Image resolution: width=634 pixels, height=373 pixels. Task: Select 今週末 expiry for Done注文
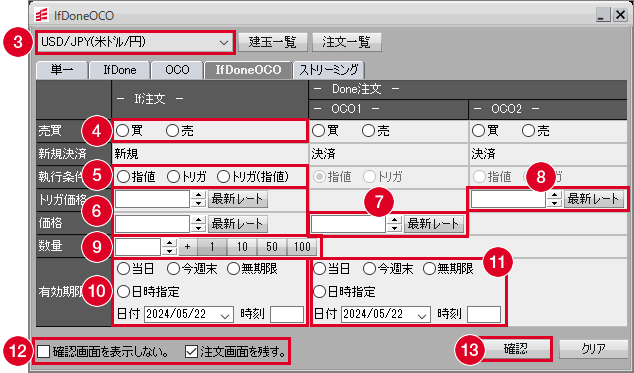pos(369,269)
